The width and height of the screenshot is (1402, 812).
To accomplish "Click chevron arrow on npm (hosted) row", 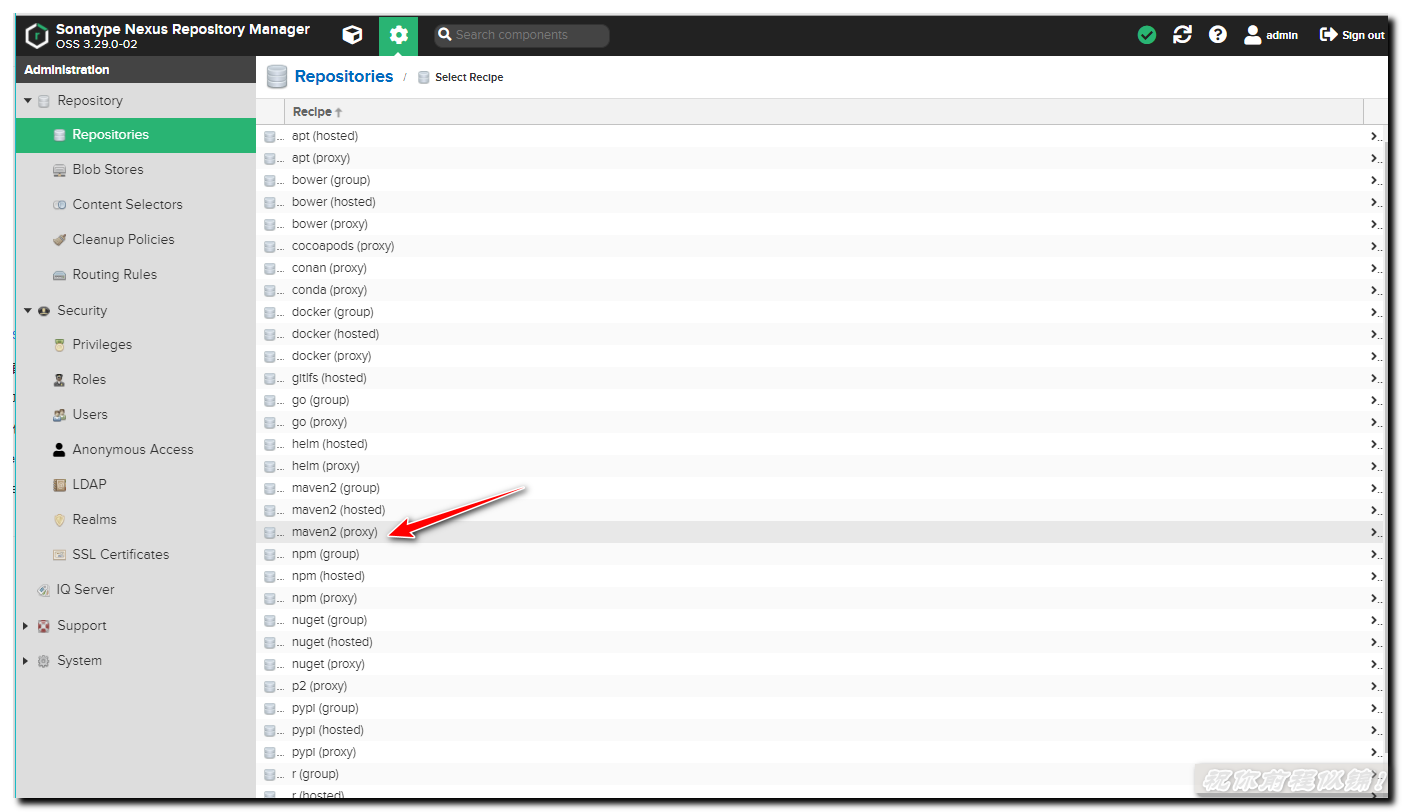I will point(1375,576).
